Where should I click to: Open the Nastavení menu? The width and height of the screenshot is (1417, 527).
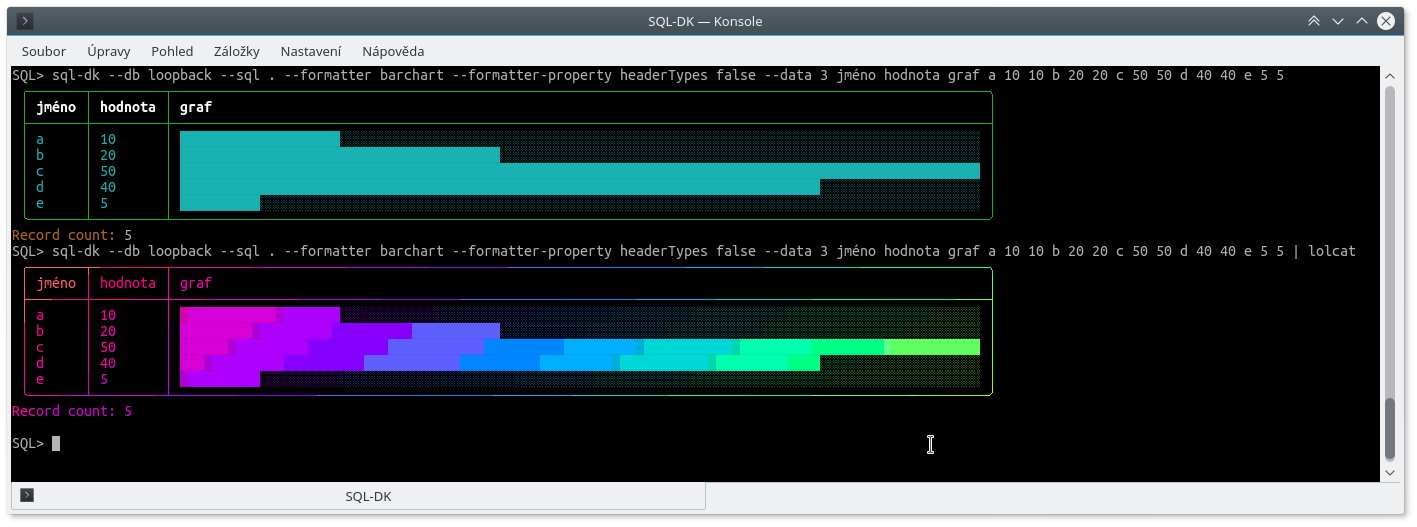coord(311,51)
